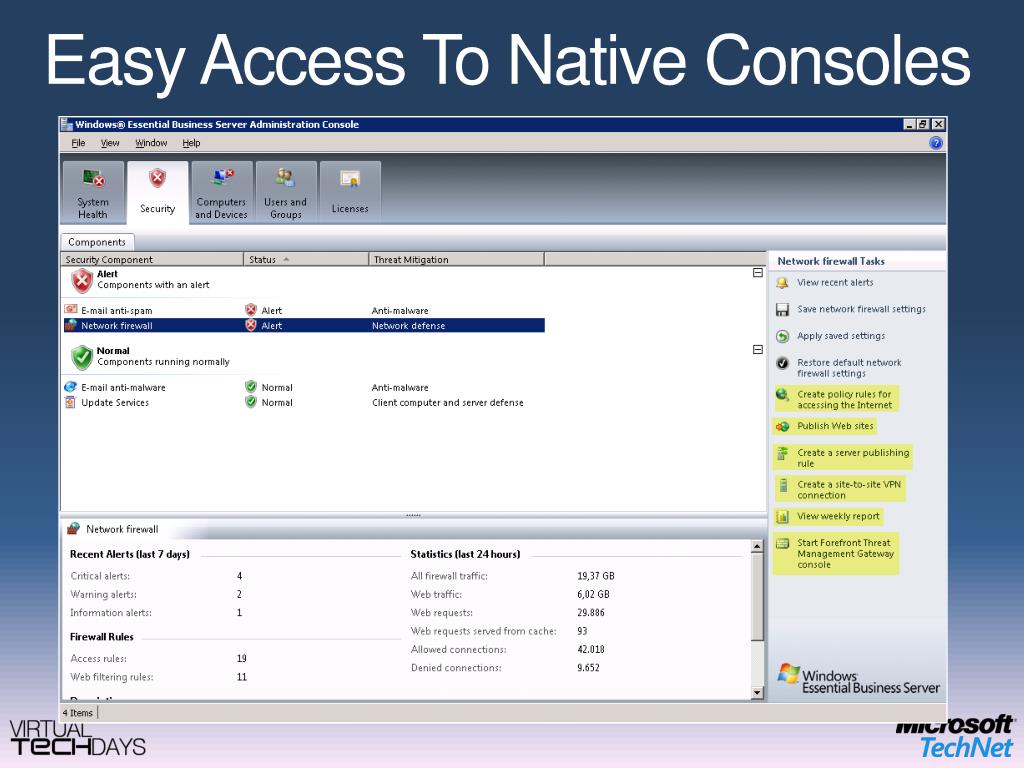
Task: Click the Network firewall row icon
Action: pyautogui.click(x=71, y=325)
